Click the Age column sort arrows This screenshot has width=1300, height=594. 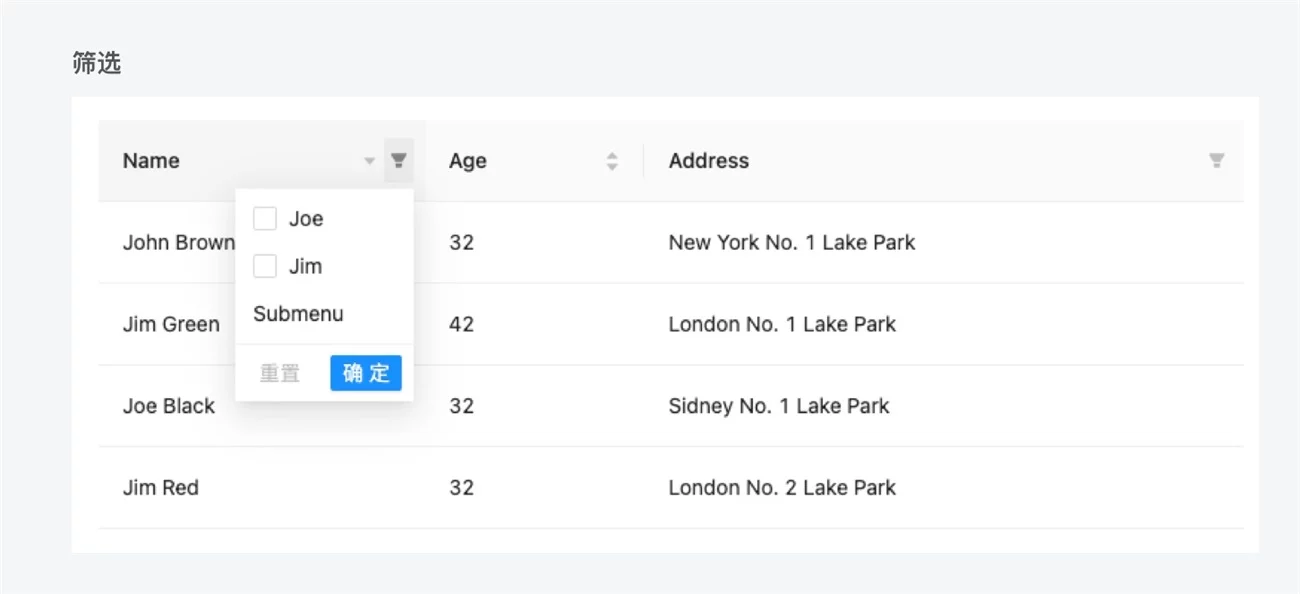tap(612, 161)
